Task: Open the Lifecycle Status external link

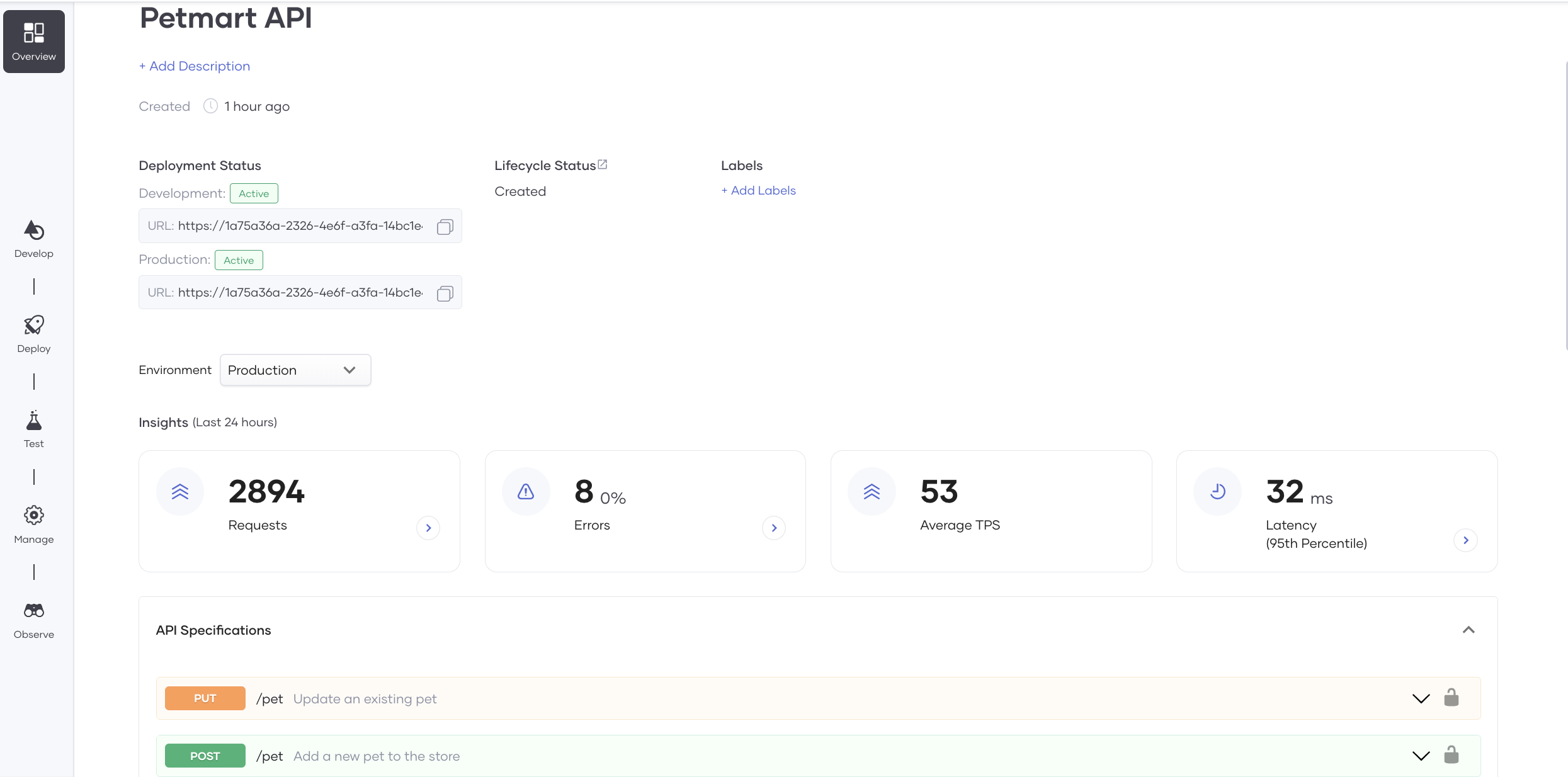Action: [x=603, y=163]
